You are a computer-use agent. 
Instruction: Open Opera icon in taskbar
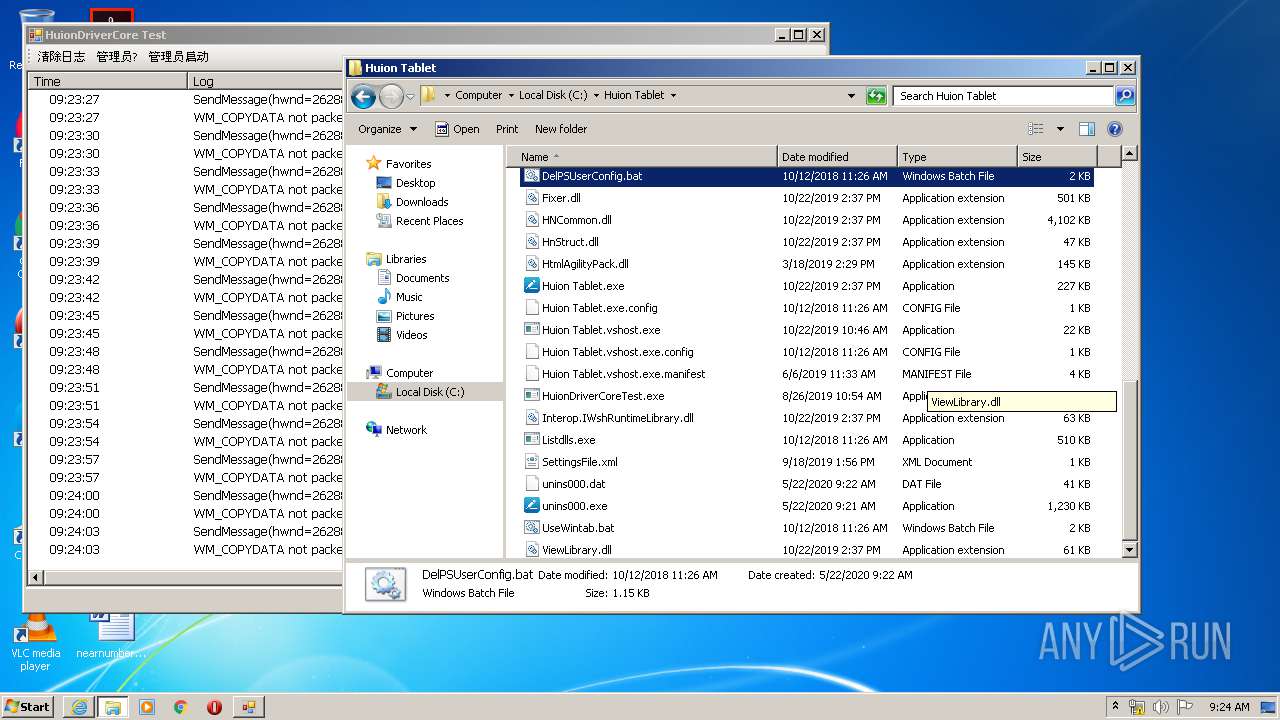(x=214, y=706)
